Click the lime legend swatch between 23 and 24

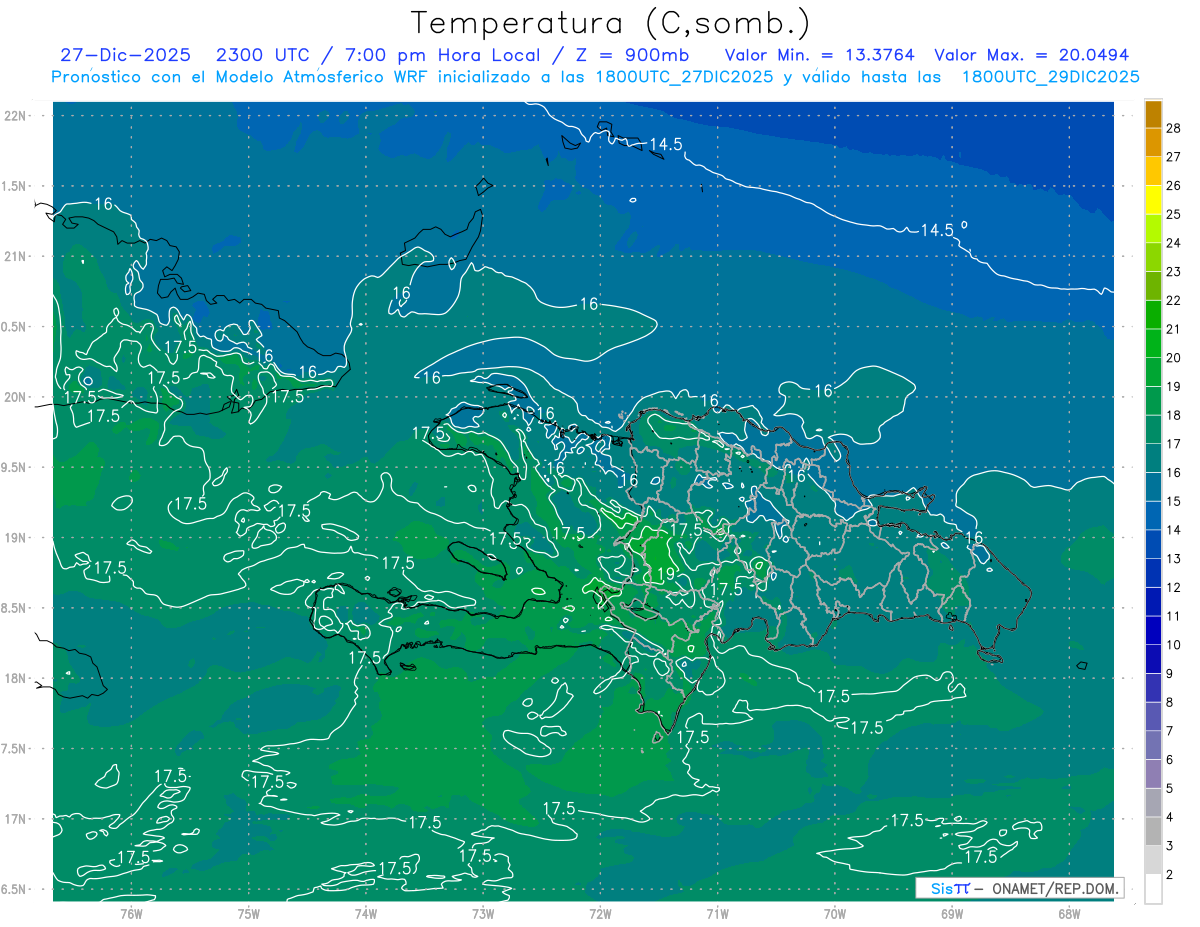click(1153, 258)
